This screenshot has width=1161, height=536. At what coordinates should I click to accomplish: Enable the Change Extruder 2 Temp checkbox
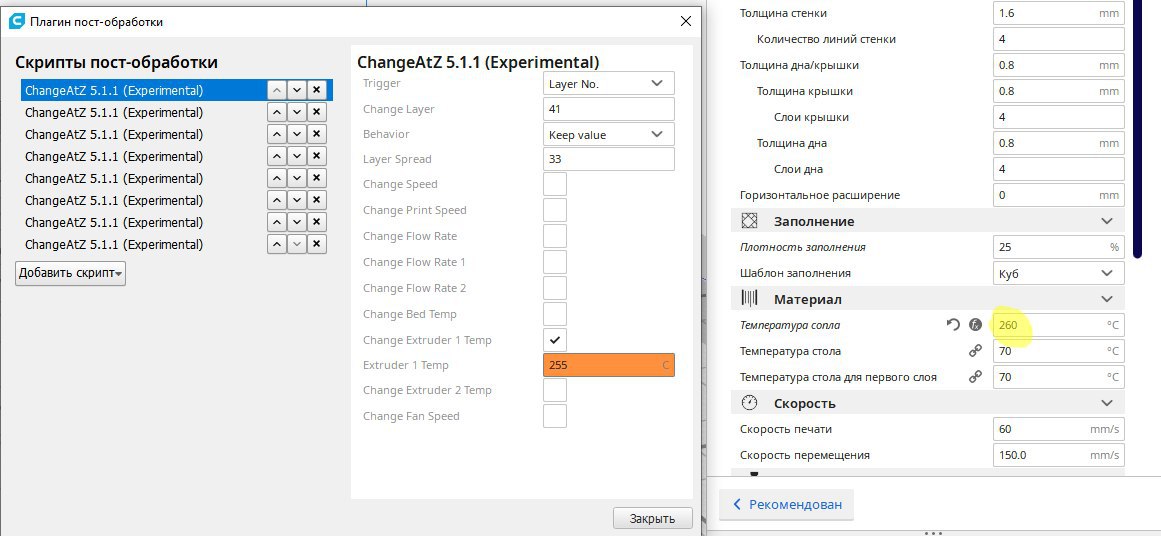click(555, 390)
